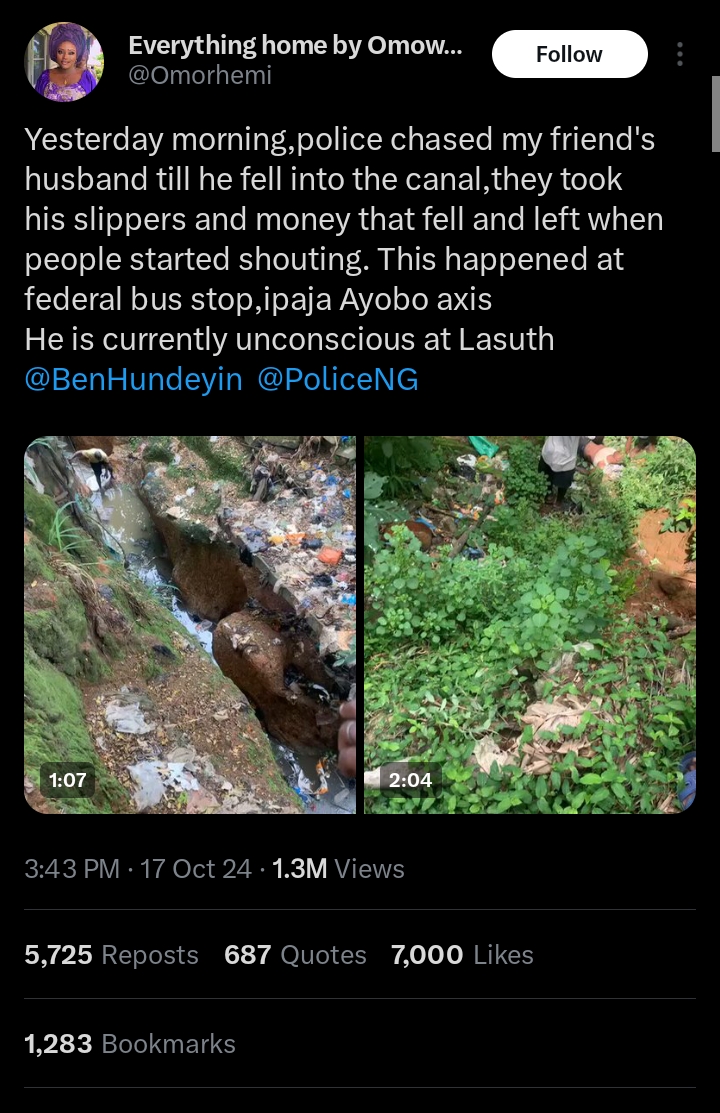Play the canal video on the left
720x1113 pixels.
pyautogui.click(x=190, y=624)
